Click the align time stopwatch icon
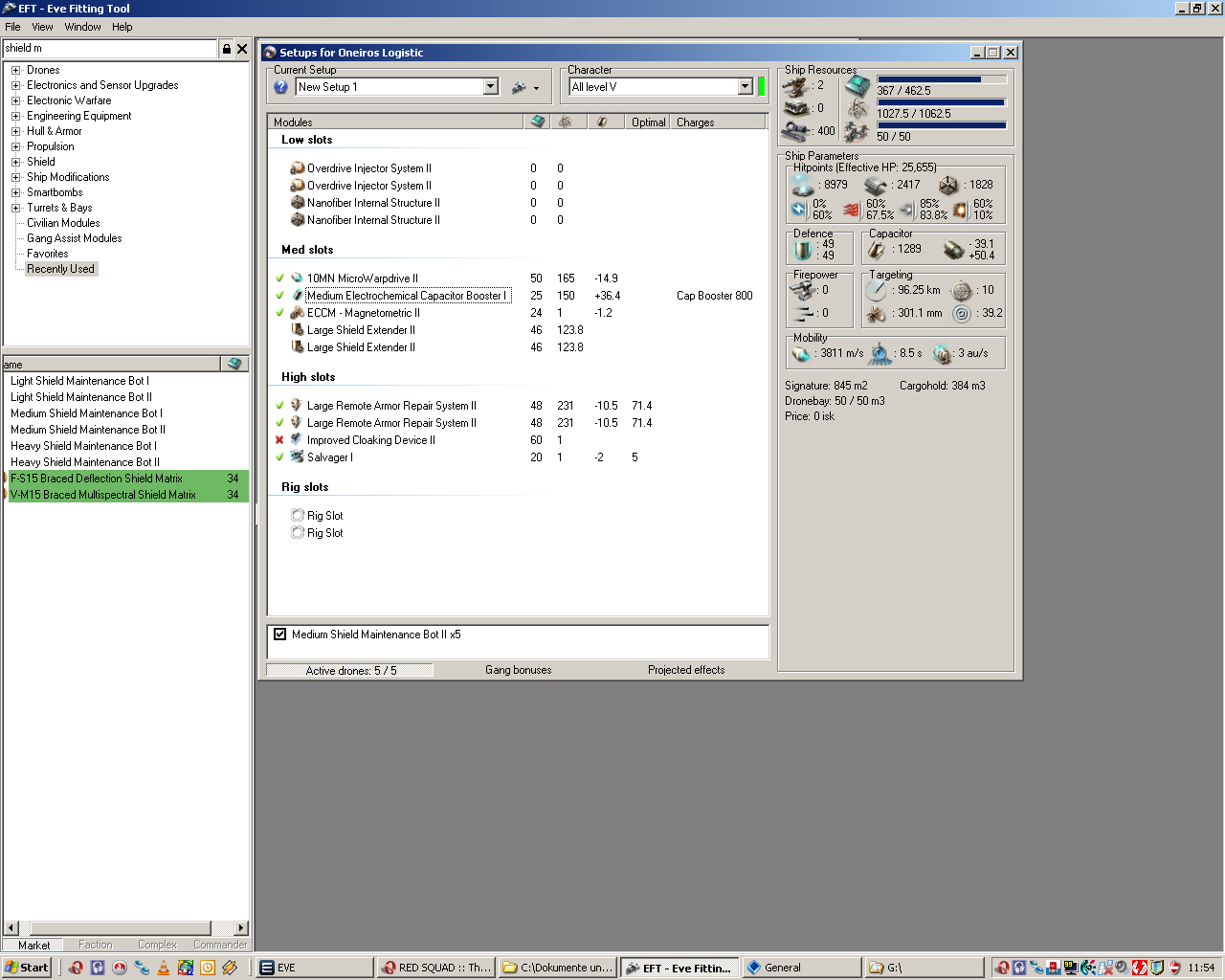 [x=880, y=354]
